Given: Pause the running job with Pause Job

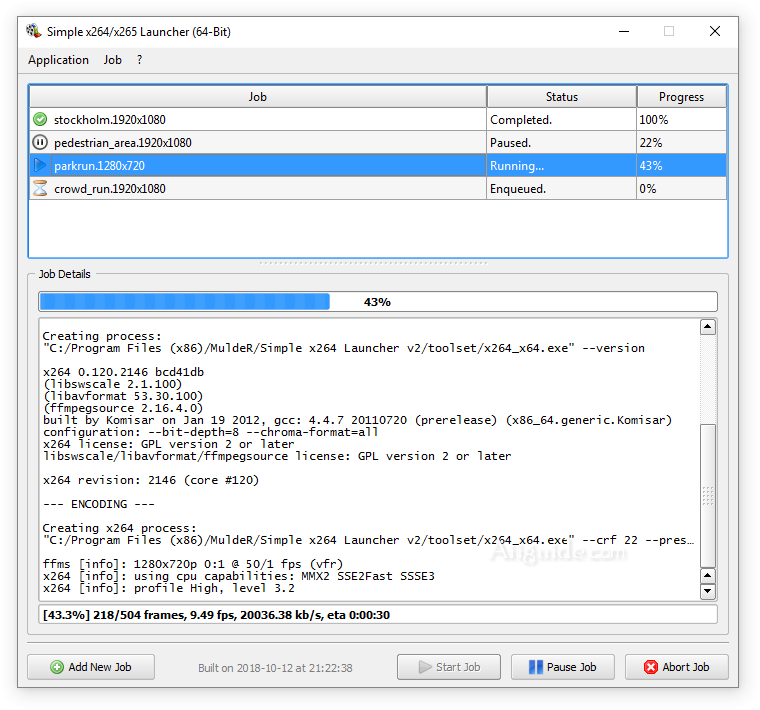Looking at the screenshot, I should [563, 667].
